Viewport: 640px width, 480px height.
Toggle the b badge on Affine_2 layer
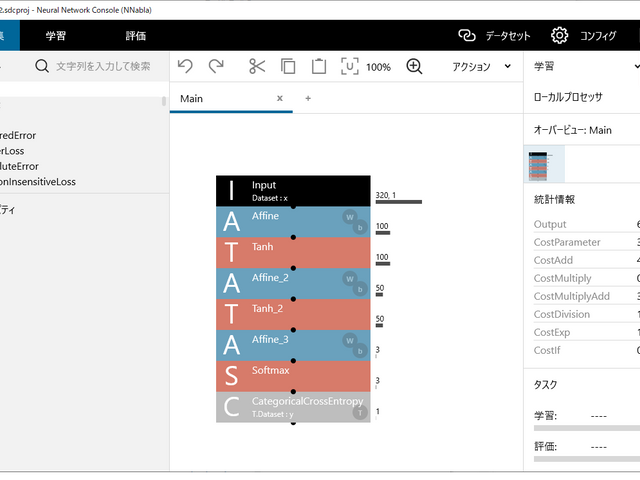tap(361, 289)
